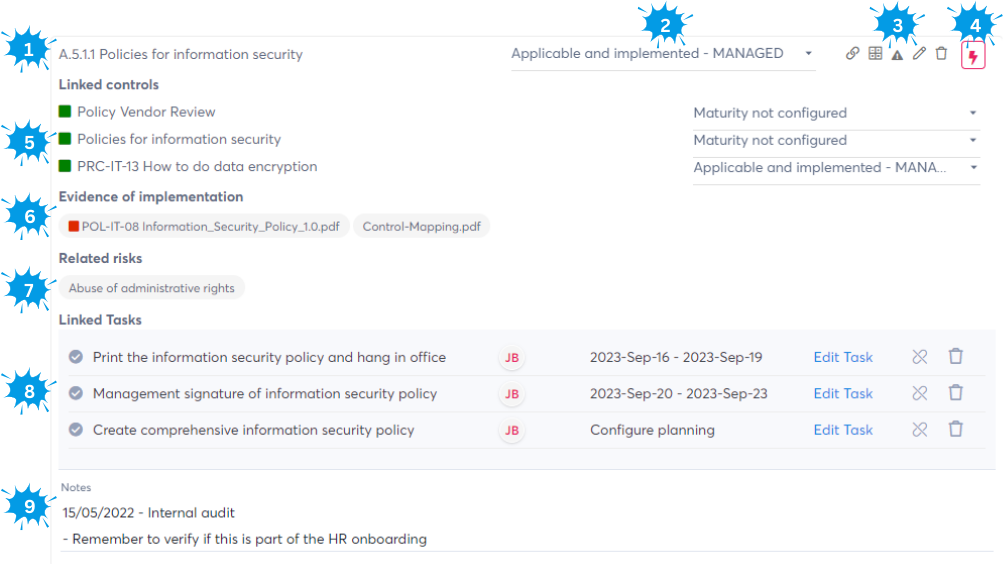Open the table grid icon in header
Image resolution: width=1004 pixels, height=564 pixels.
pos(875,54)
